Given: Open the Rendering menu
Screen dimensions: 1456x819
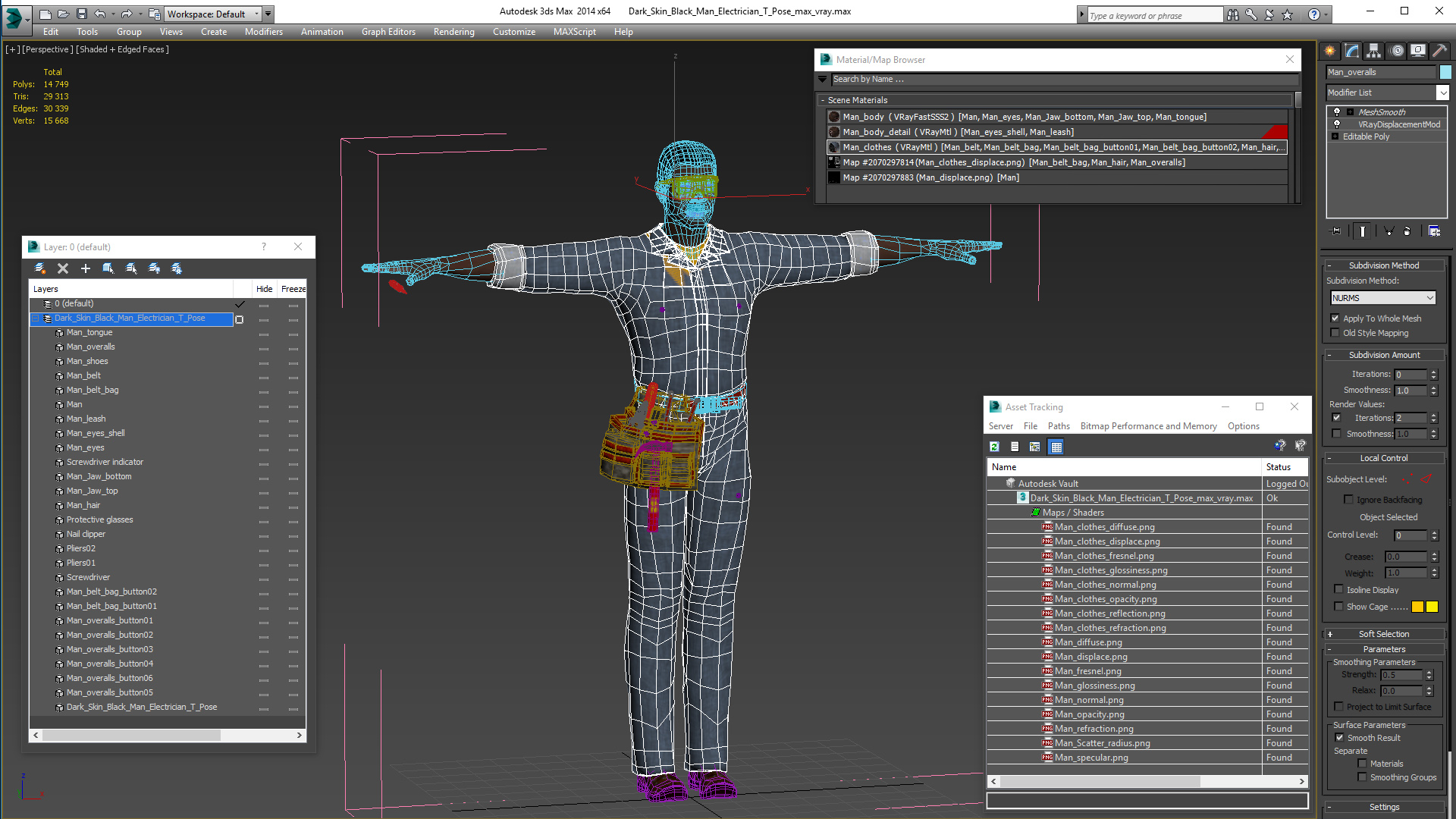Looking at the screenshot, I should click(x=453, y=32).
